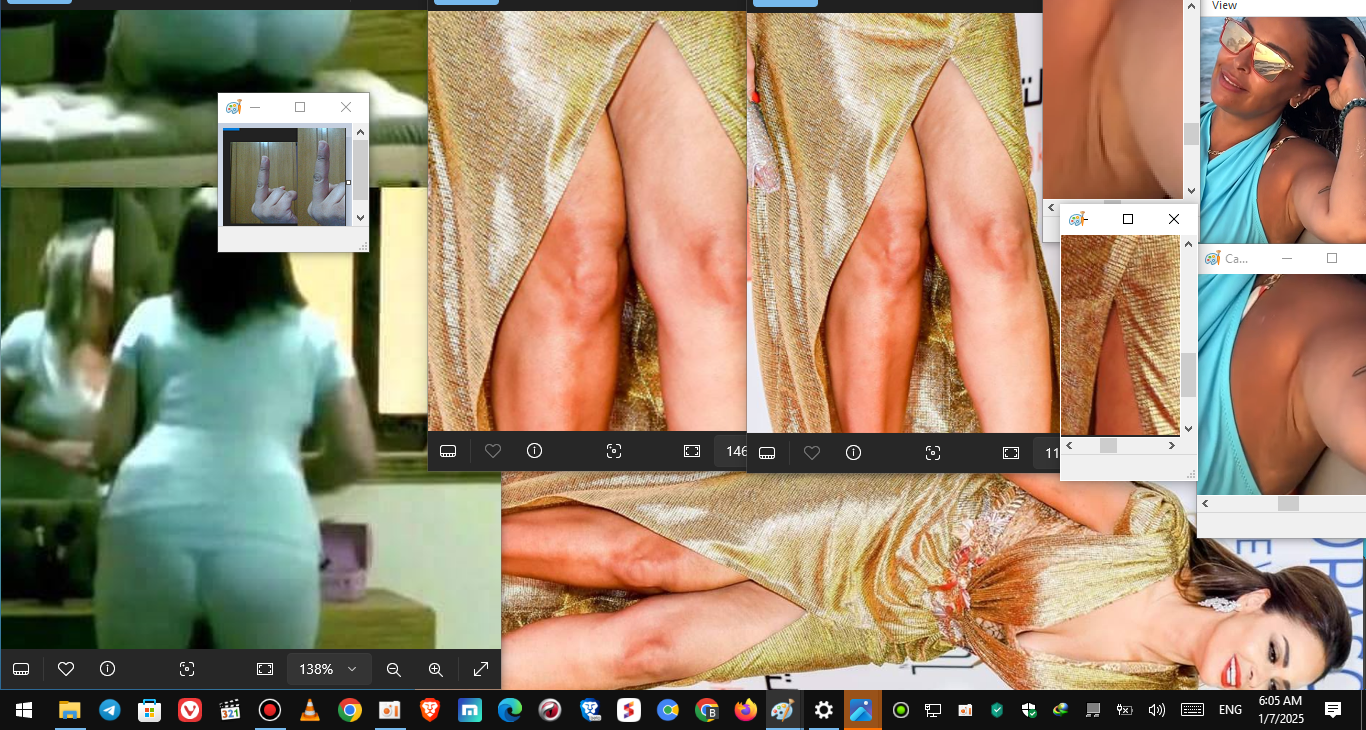
Task: Click horizontal scrollbar thumb in the gold-image Paint window
Action: [1108, 446]
